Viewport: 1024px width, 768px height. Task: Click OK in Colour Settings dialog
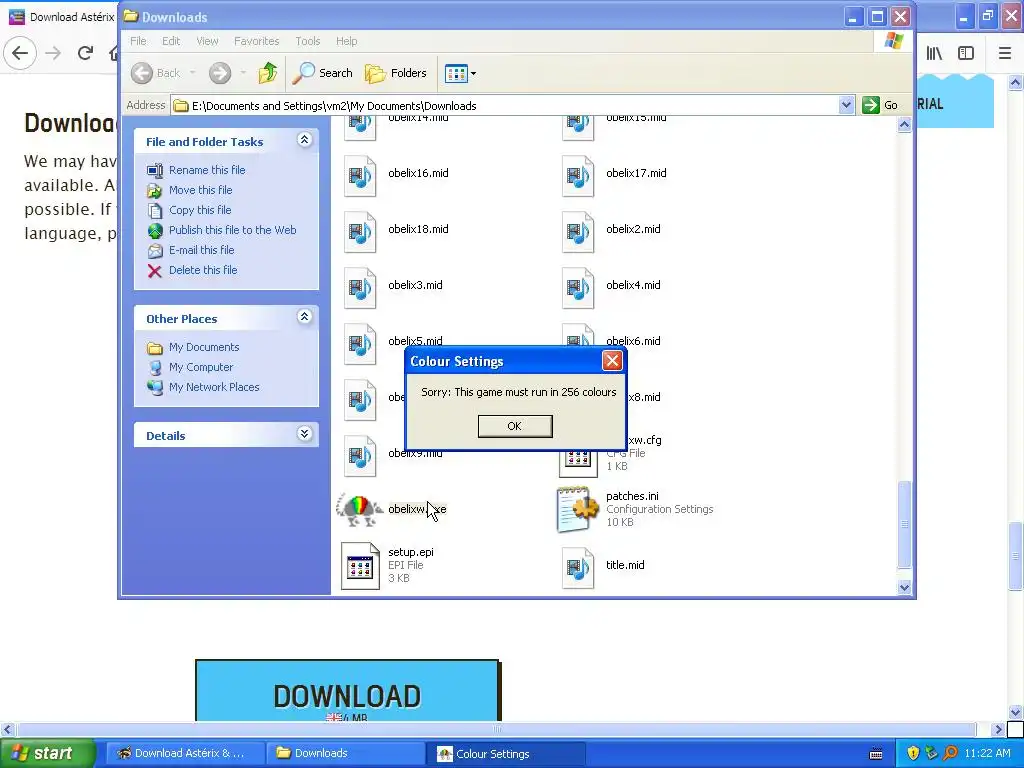[515, 426]
